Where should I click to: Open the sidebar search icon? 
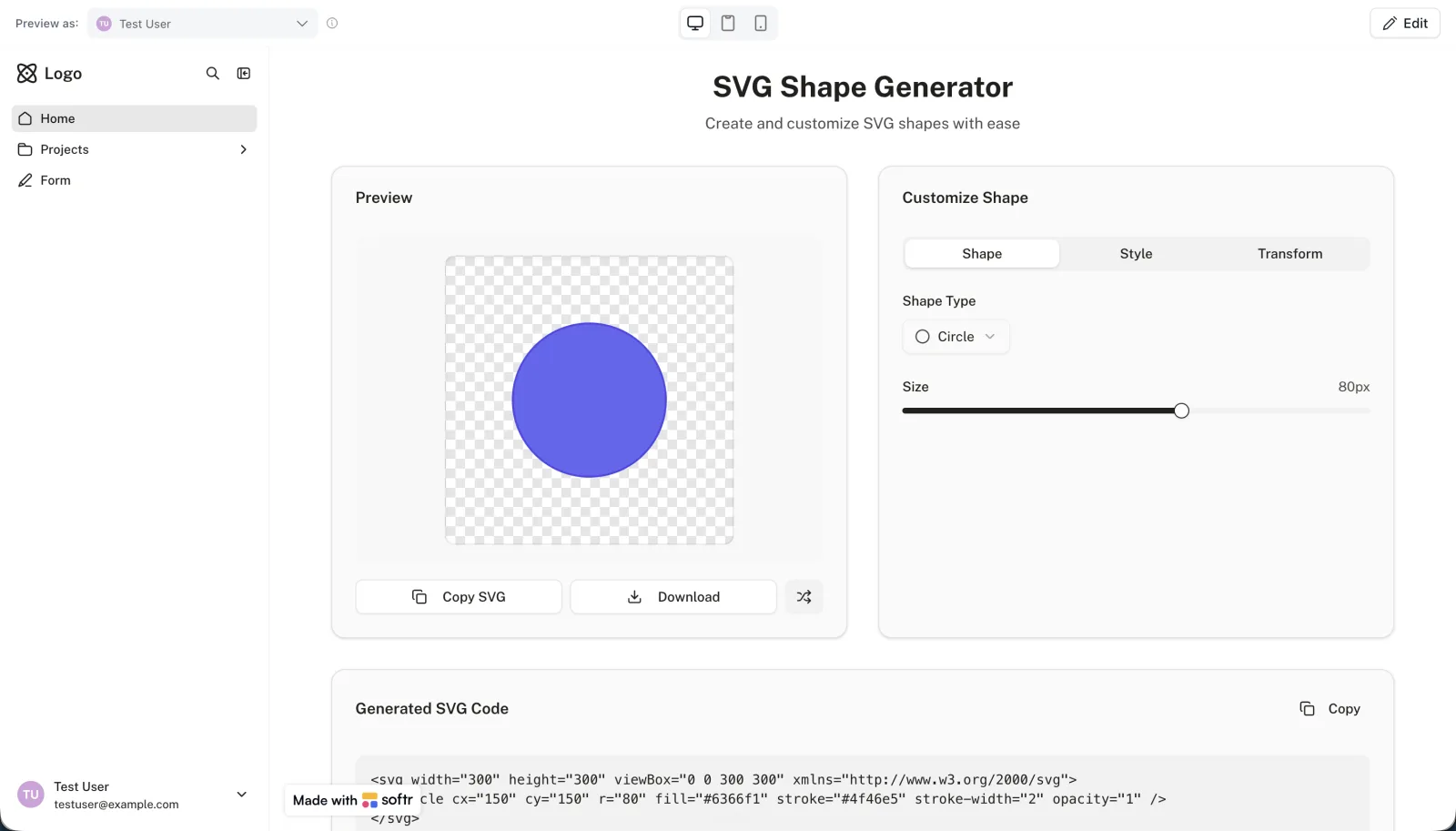tap(213, 74)
